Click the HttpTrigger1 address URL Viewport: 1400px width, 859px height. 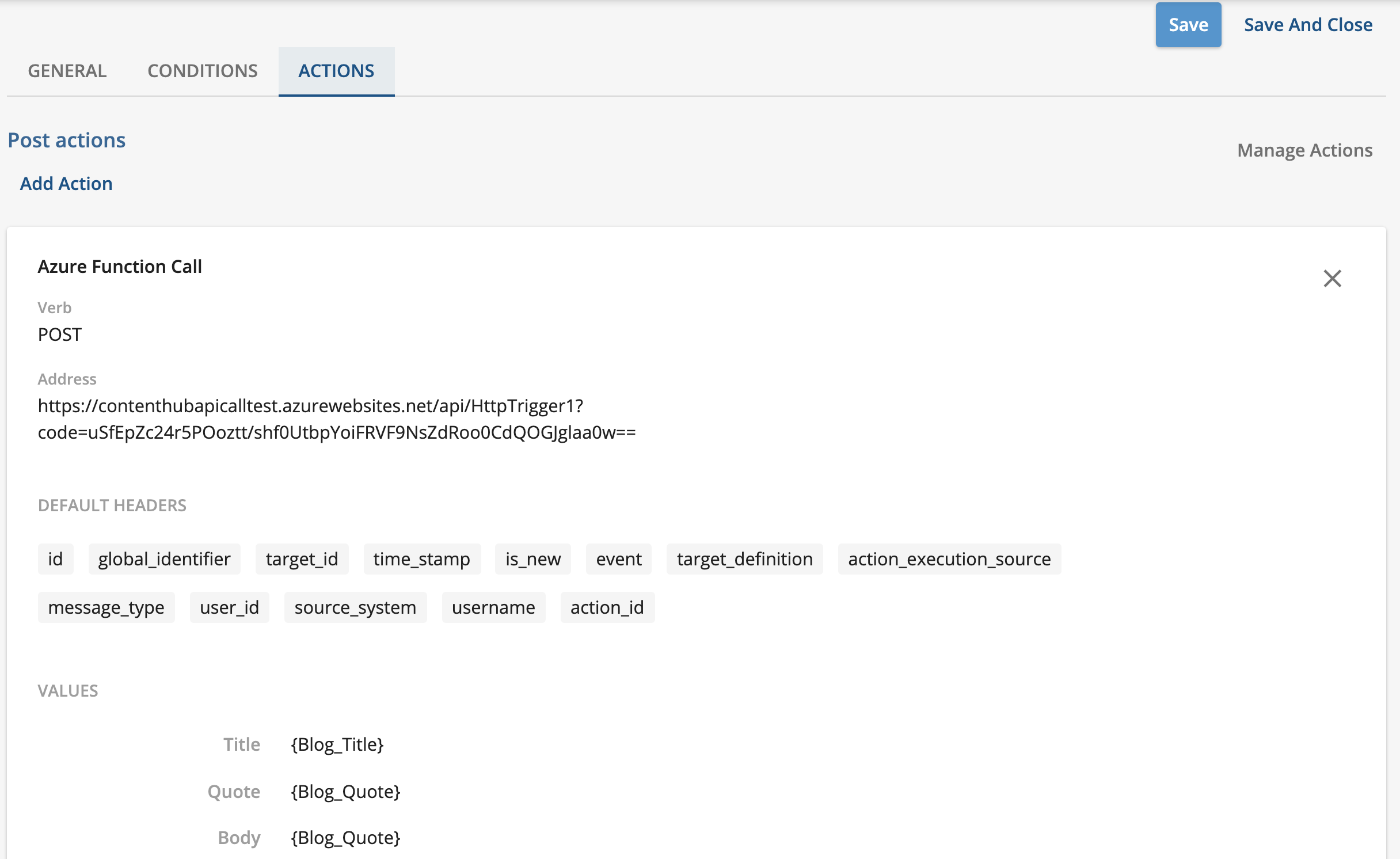pyautogui.click(x=337, y=419)
